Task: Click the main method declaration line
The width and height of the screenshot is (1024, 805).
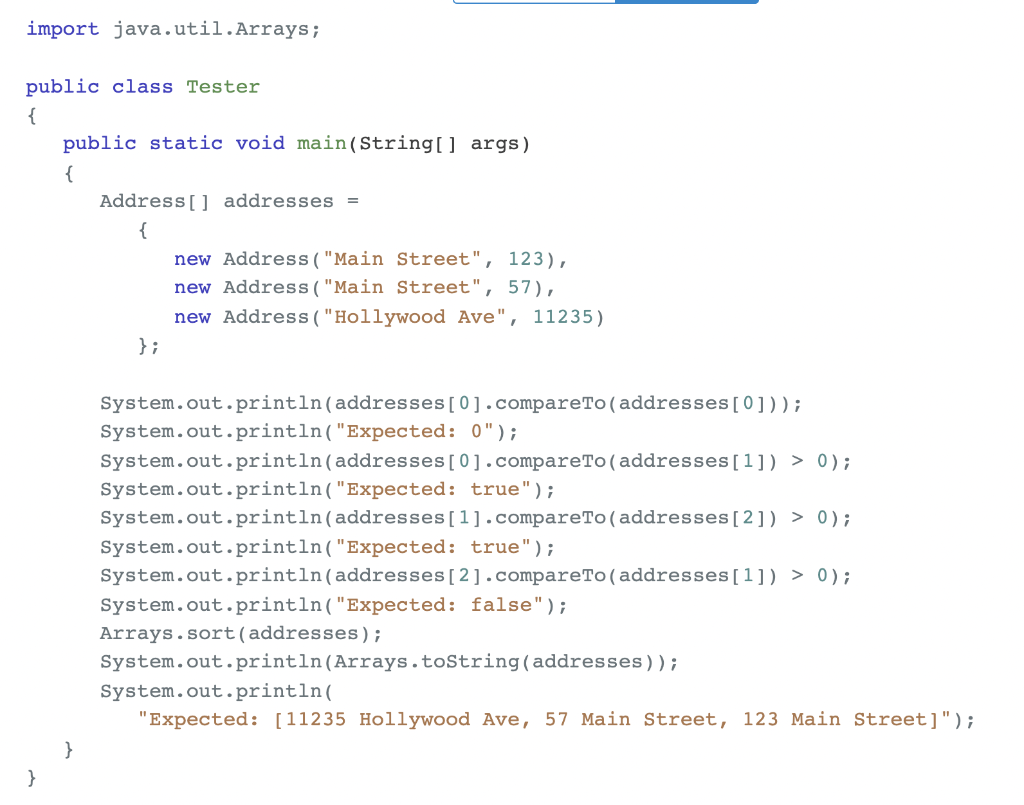Action: pyautogui.click(x=295, y=143)
